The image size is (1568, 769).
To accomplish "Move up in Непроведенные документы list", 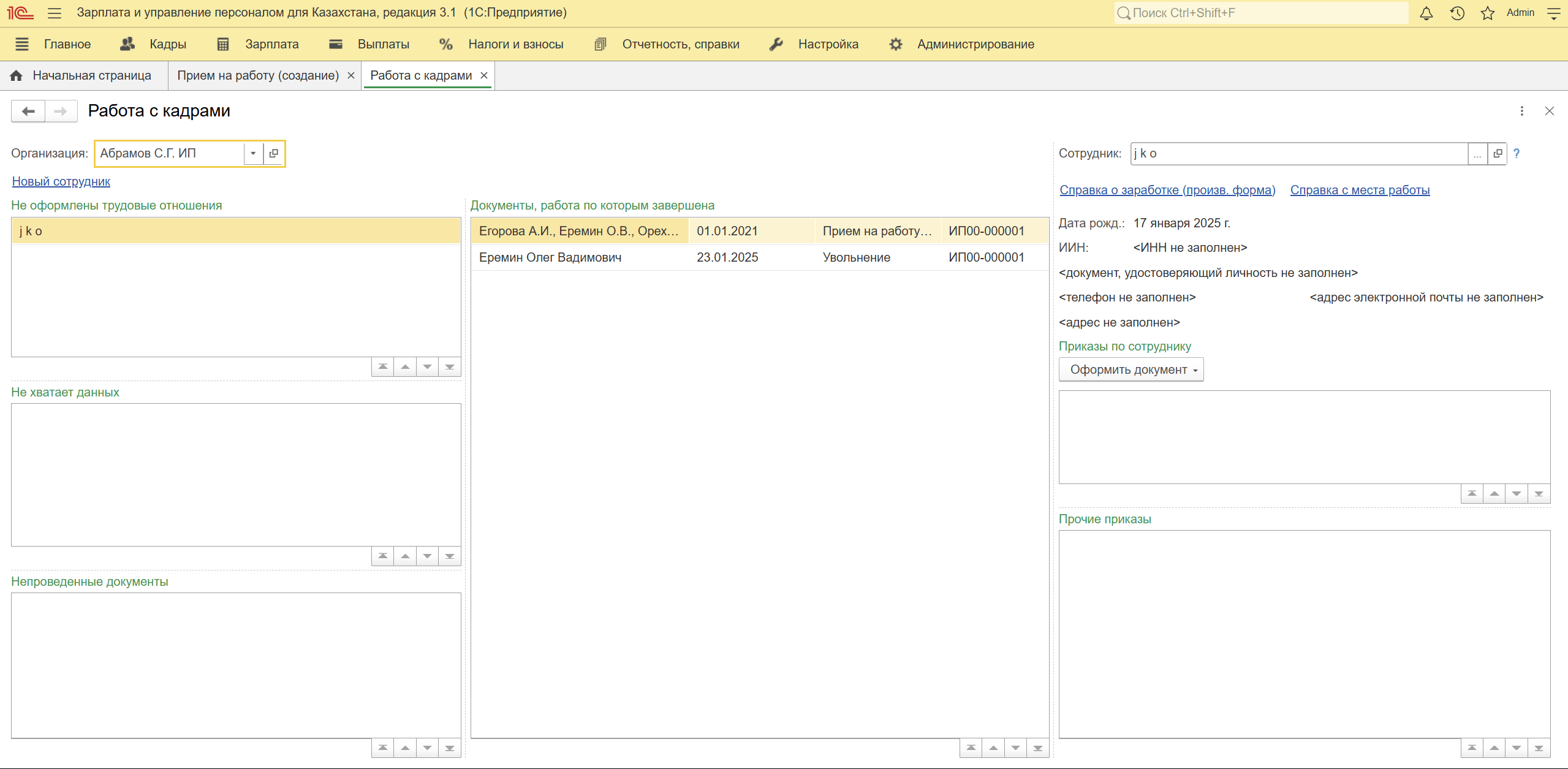I will coord(405,748).
